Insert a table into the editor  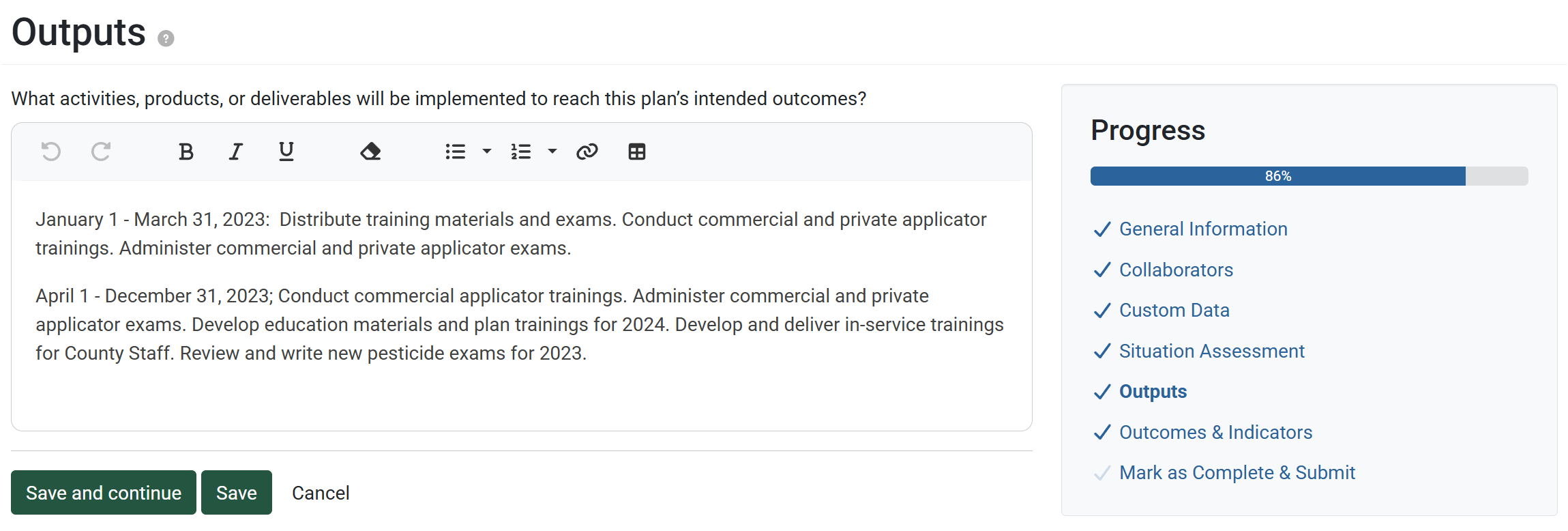(x=637, y=152)
